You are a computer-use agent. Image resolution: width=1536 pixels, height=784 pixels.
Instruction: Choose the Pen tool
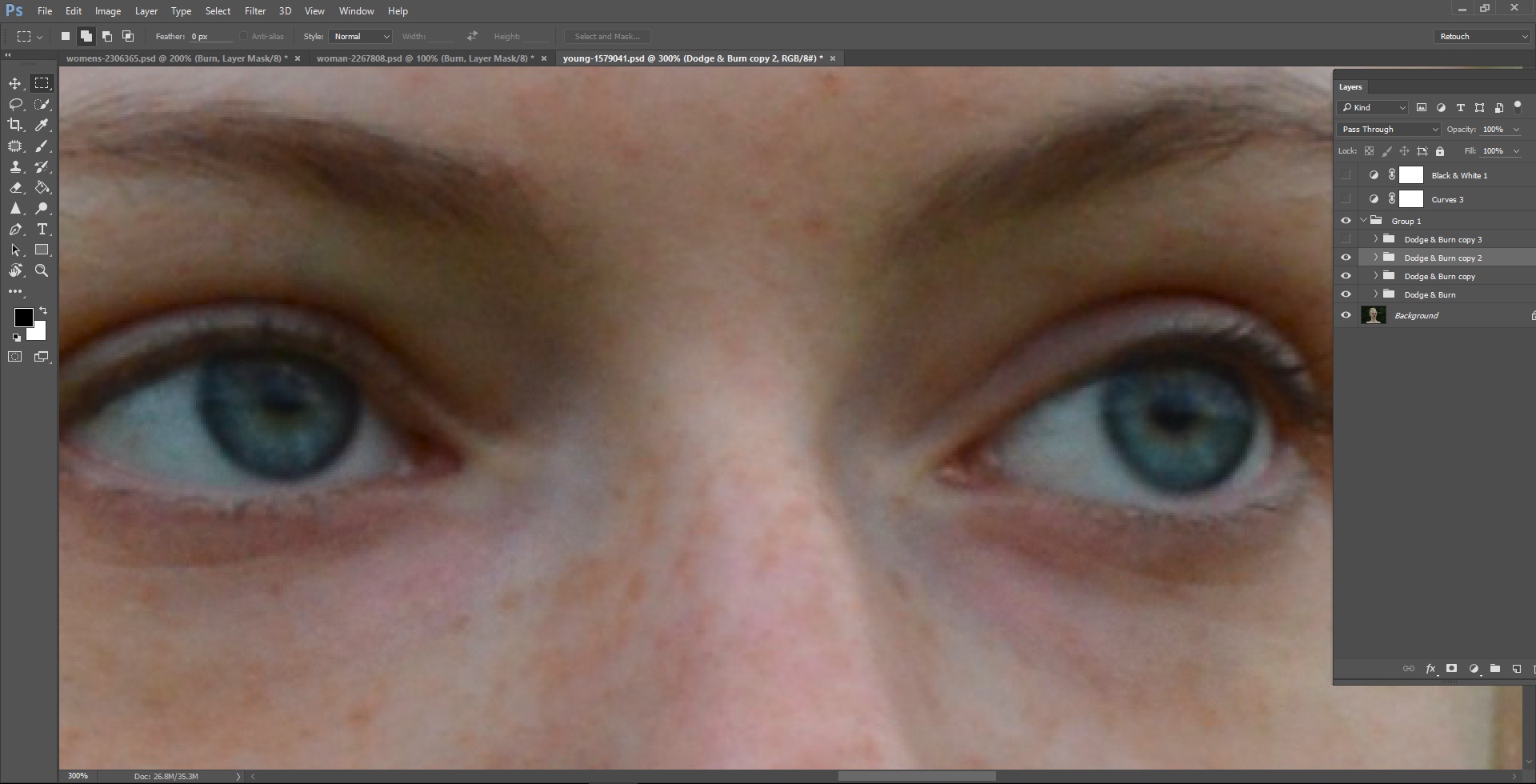16,230
